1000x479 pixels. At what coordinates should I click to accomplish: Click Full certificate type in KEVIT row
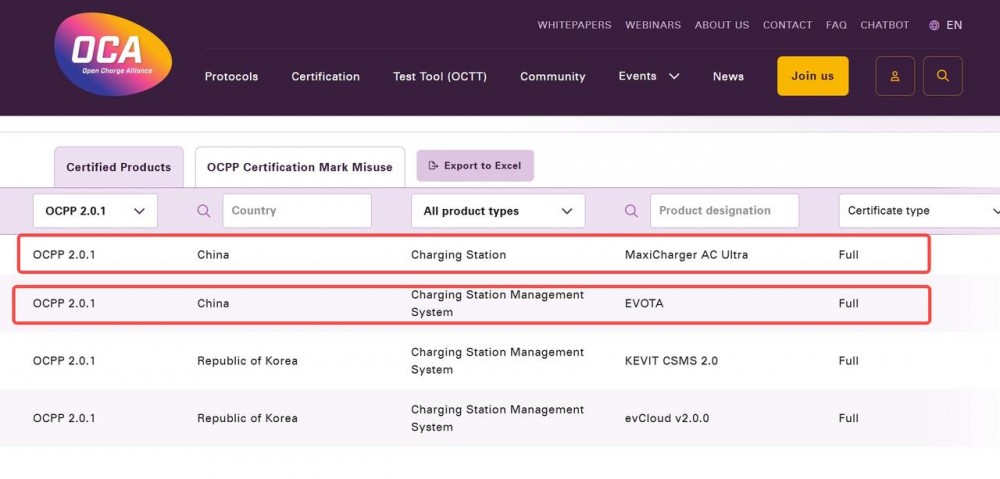pyautogui.click(x=849, y=361)
